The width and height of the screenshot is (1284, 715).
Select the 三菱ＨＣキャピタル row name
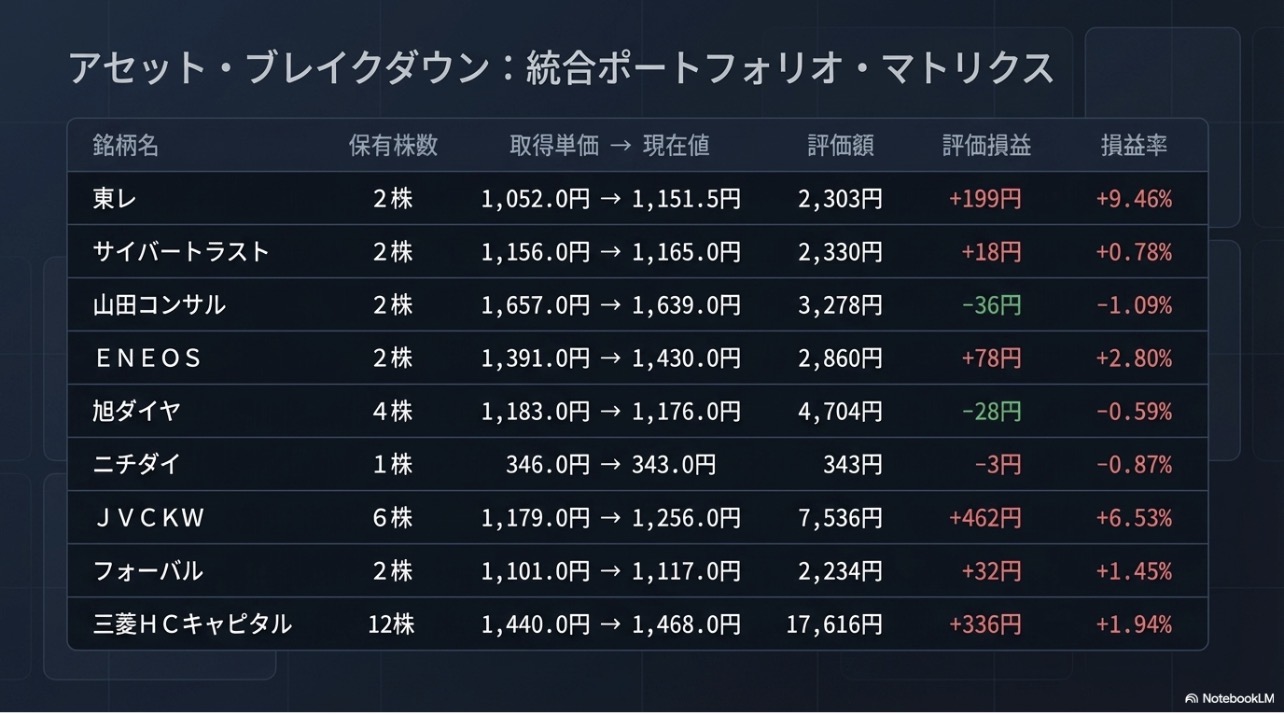pyautogui.click(x=192, y=625)
